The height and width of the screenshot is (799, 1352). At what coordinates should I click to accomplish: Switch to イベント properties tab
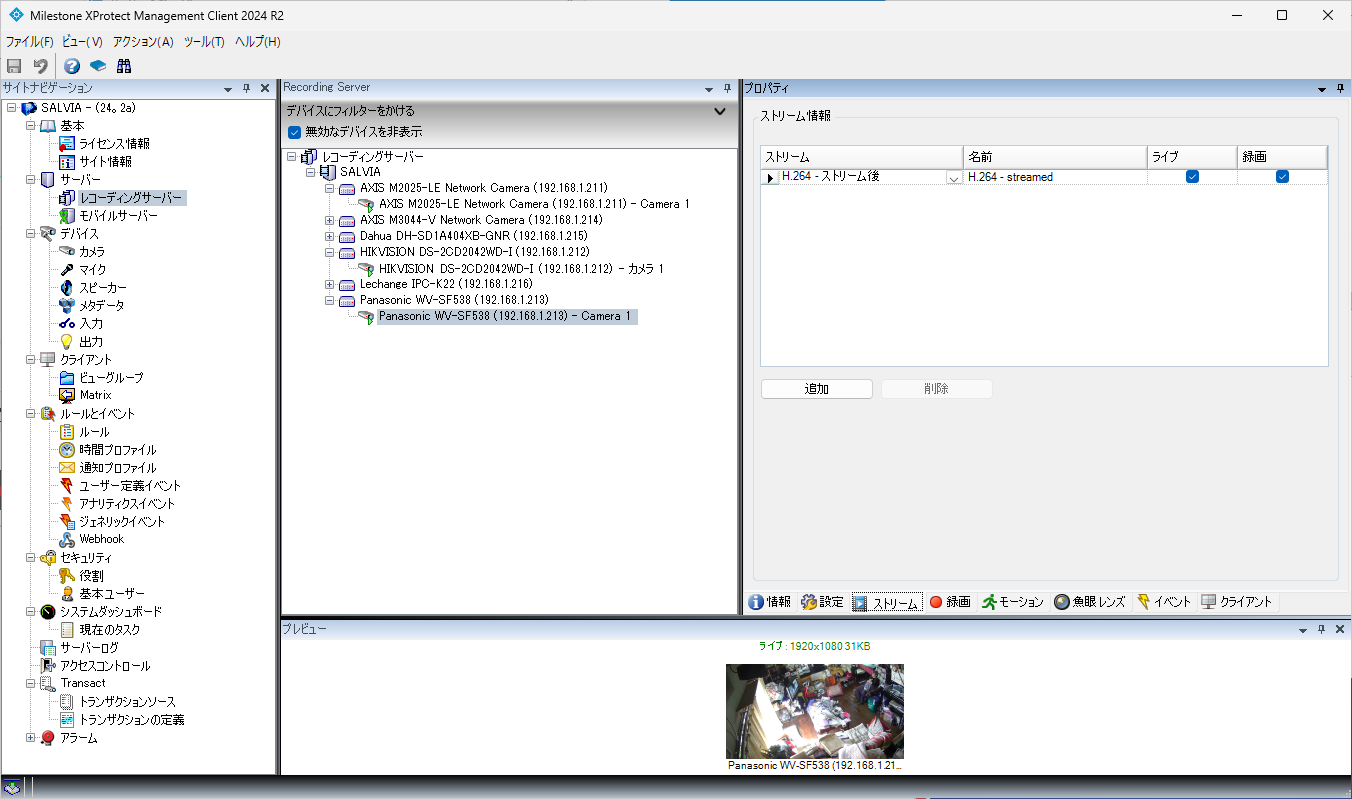click(1164, 602)
